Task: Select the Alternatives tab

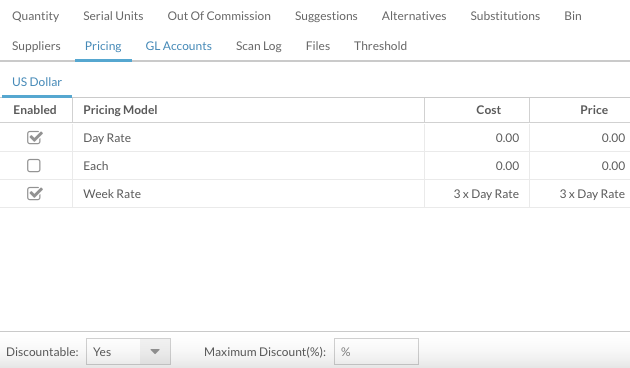Action: [414, 16]
